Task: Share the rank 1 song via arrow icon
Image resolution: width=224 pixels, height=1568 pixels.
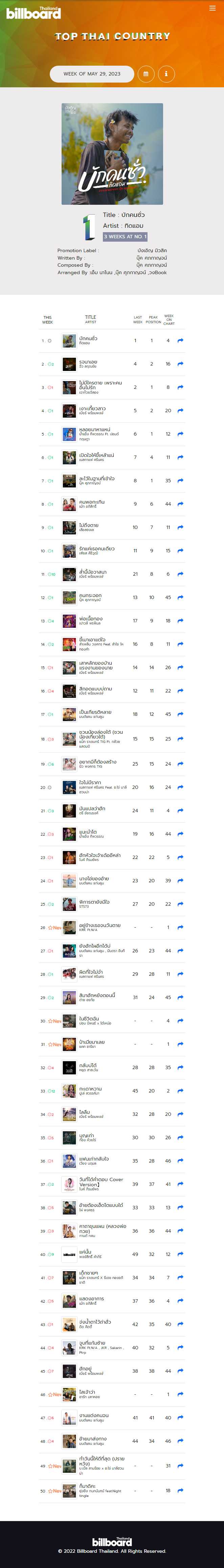Action: click(180, 340)
